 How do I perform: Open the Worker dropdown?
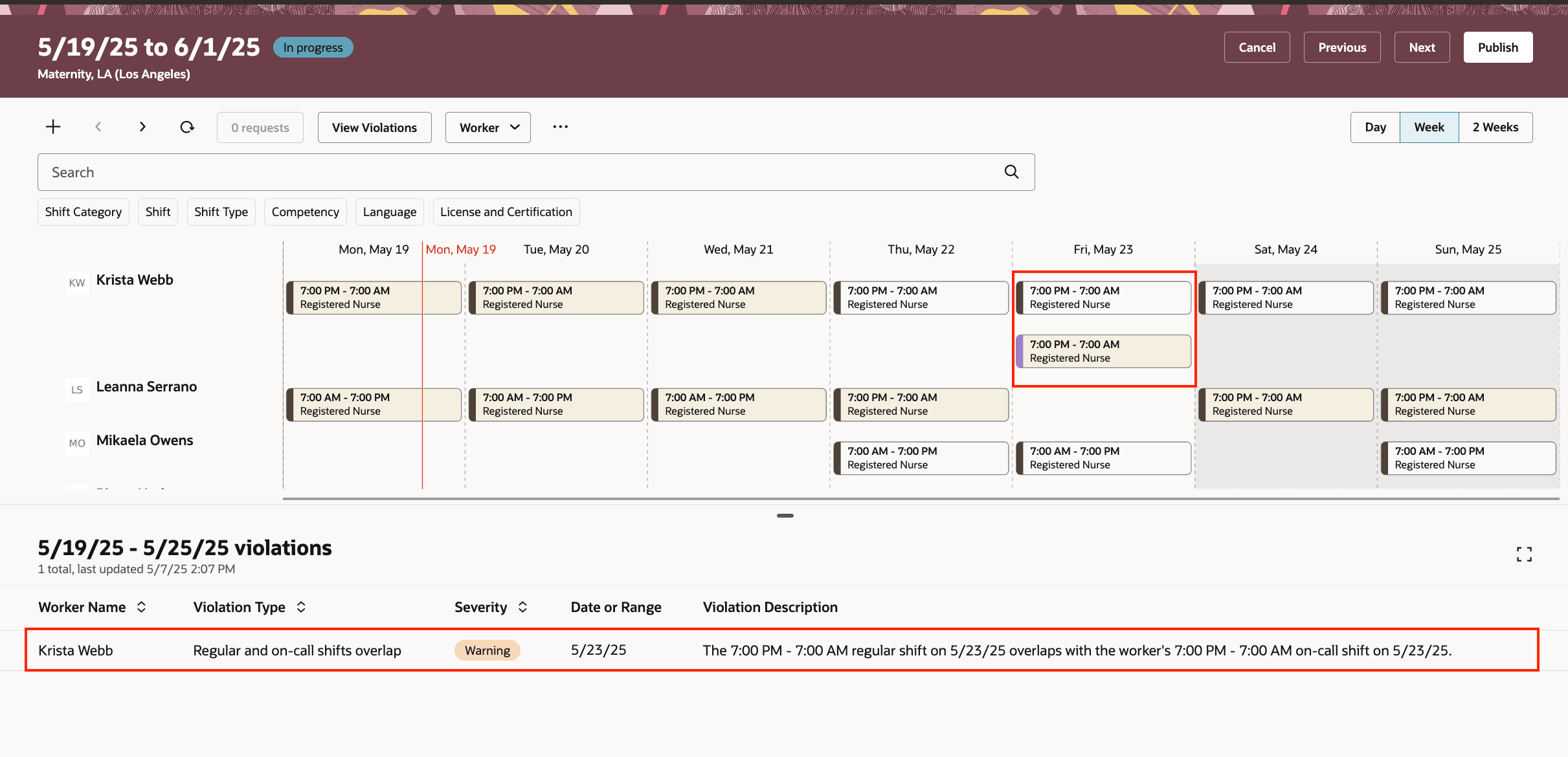(x=488, y=127)
